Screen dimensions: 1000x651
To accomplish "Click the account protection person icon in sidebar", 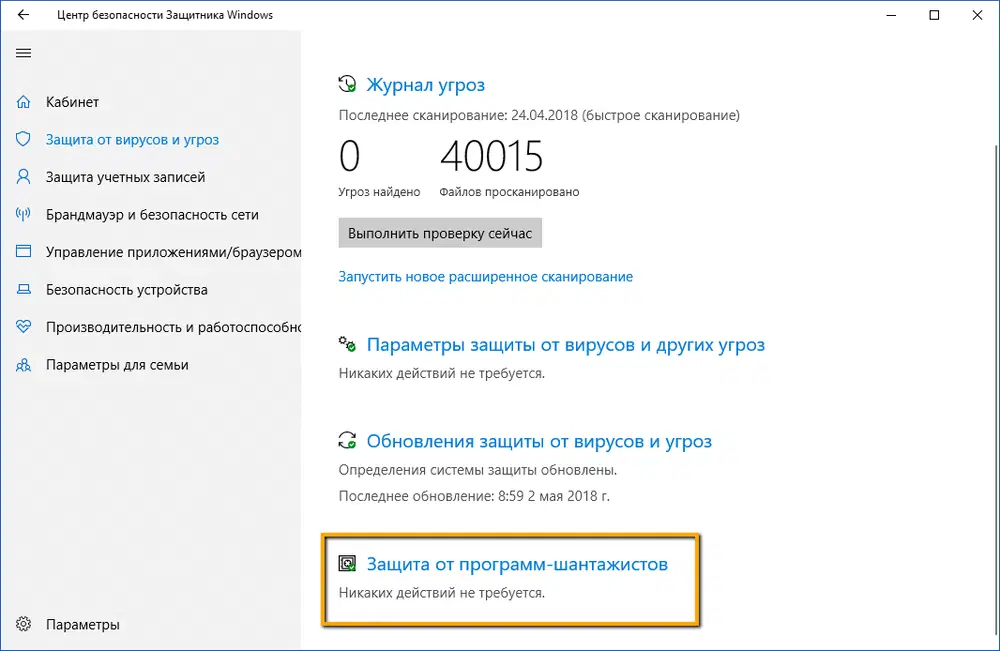I will click(x=23, y=177).
